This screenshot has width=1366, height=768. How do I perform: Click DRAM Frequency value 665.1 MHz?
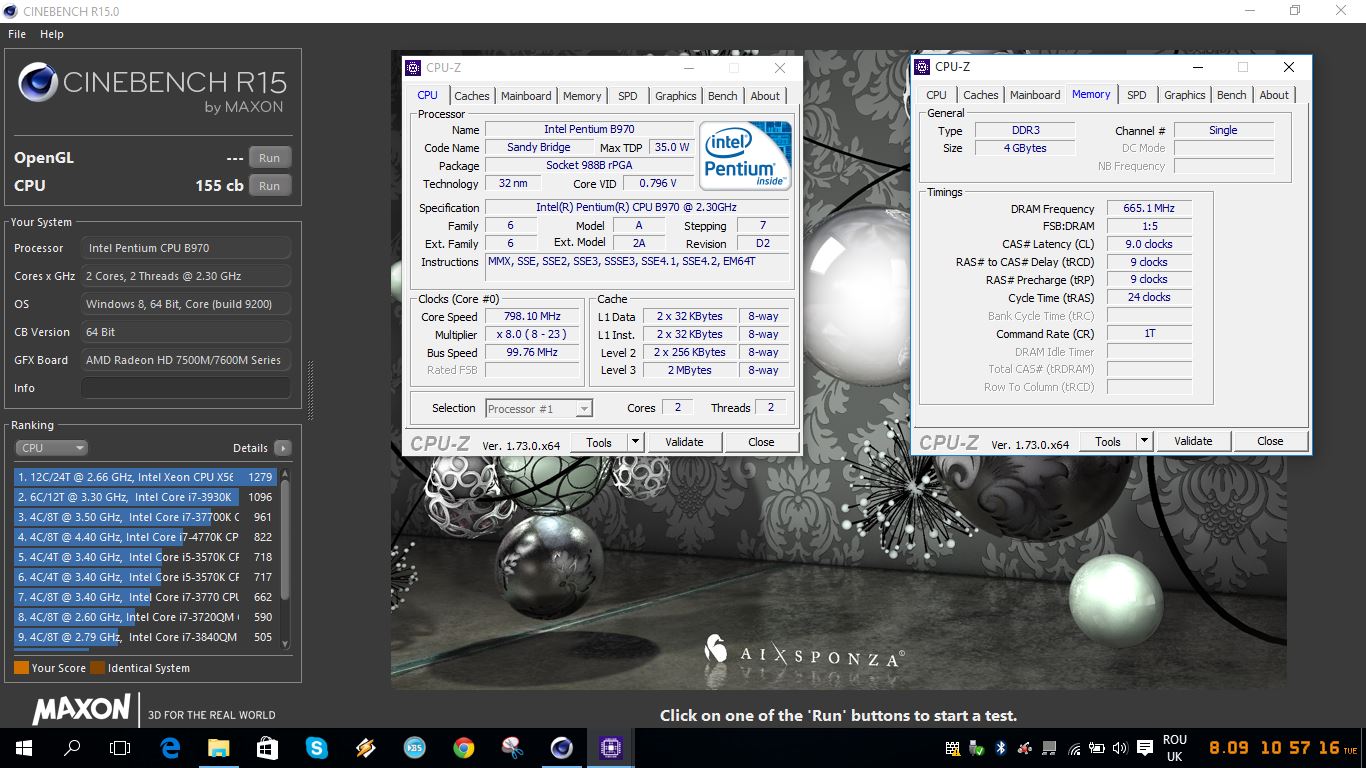pos(1148,209)
